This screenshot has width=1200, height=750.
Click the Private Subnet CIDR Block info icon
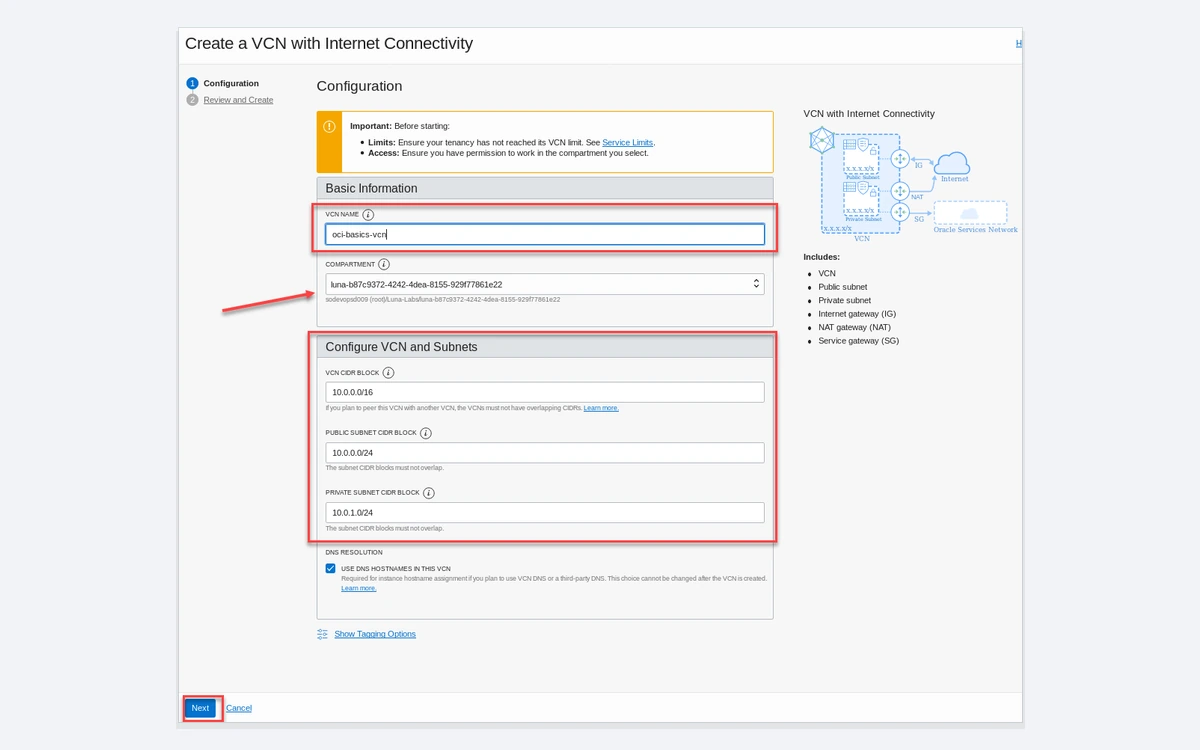point(429,493)
